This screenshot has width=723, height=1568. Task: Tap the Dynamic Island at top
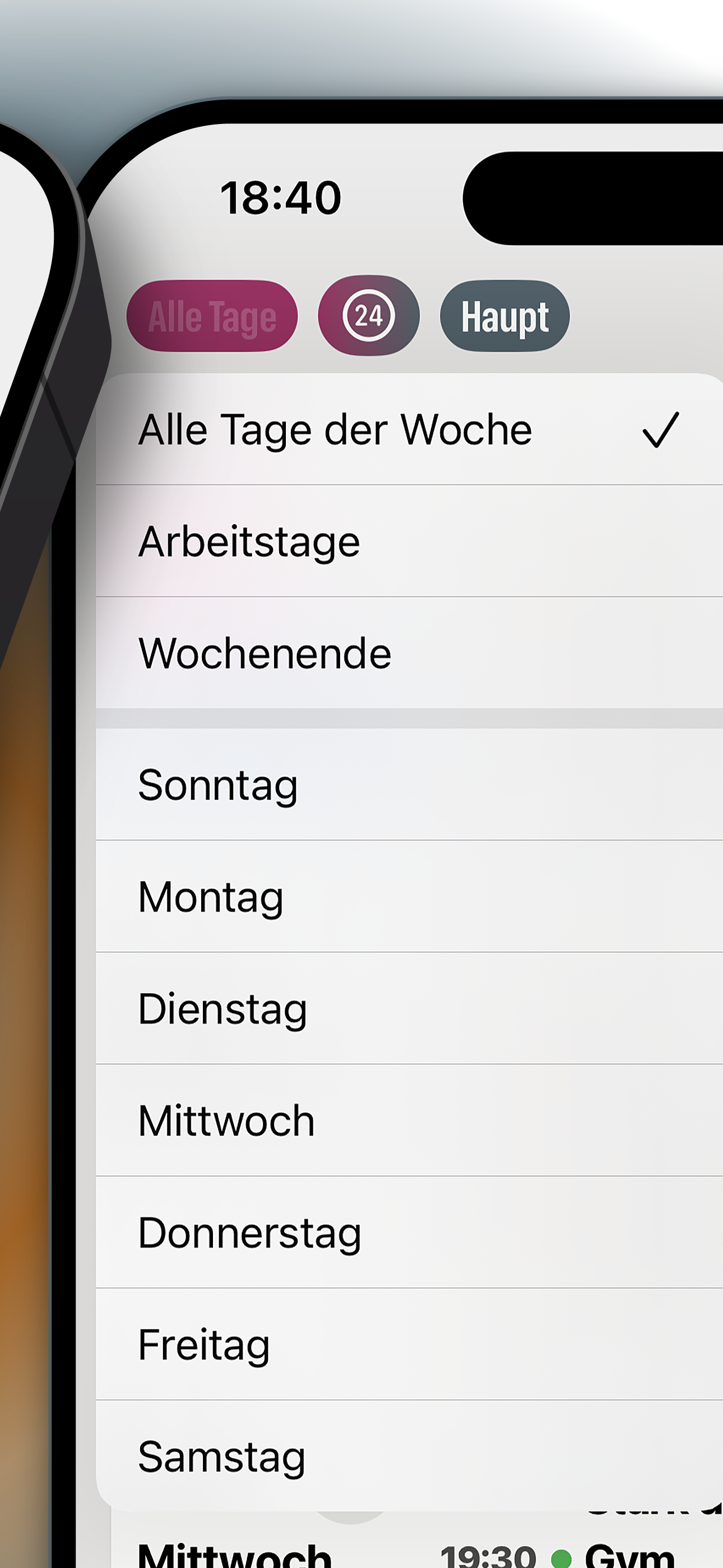593,199
